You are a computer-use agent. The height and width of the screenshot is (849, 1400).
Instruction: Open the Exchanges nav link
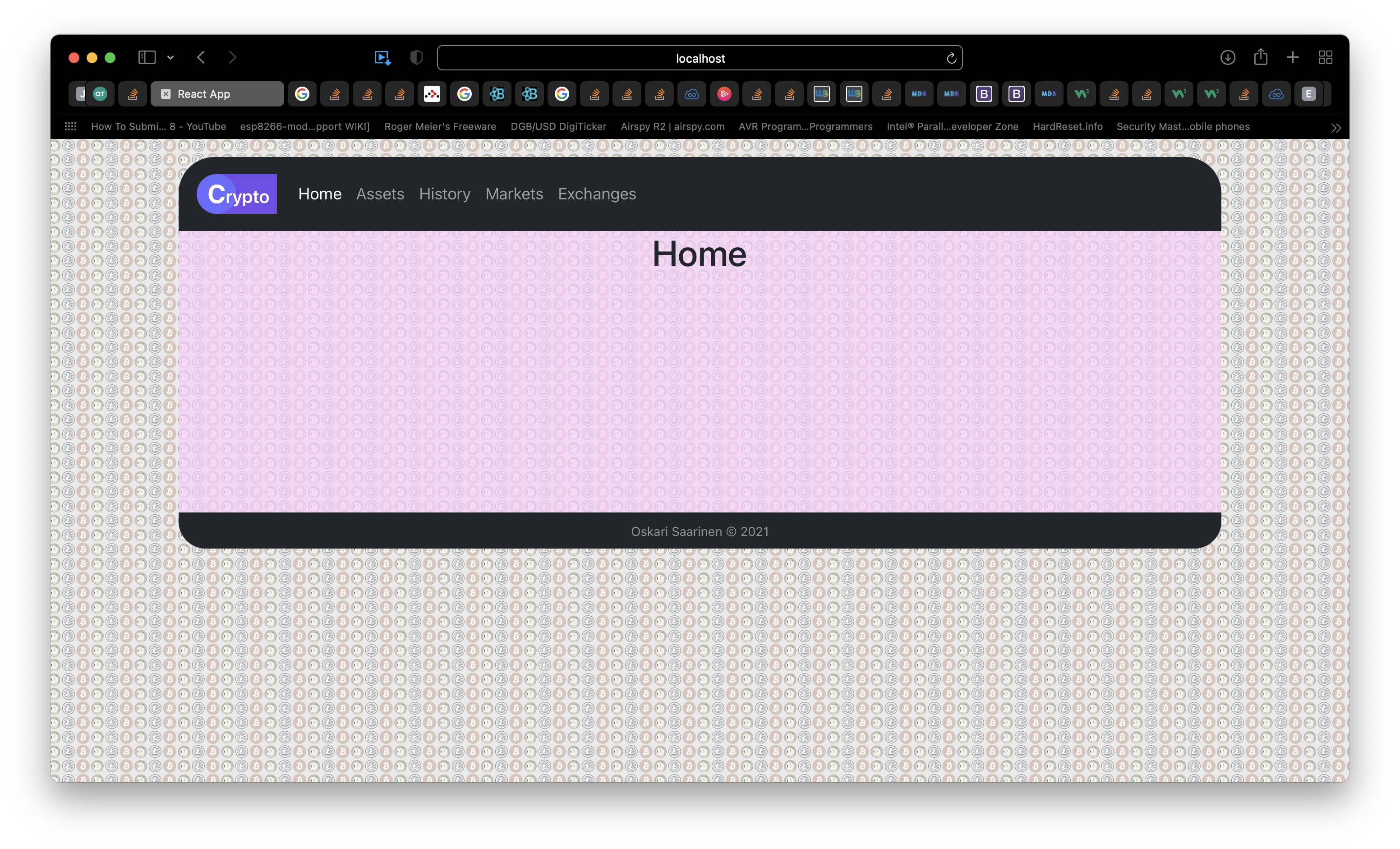pos(597,194)
